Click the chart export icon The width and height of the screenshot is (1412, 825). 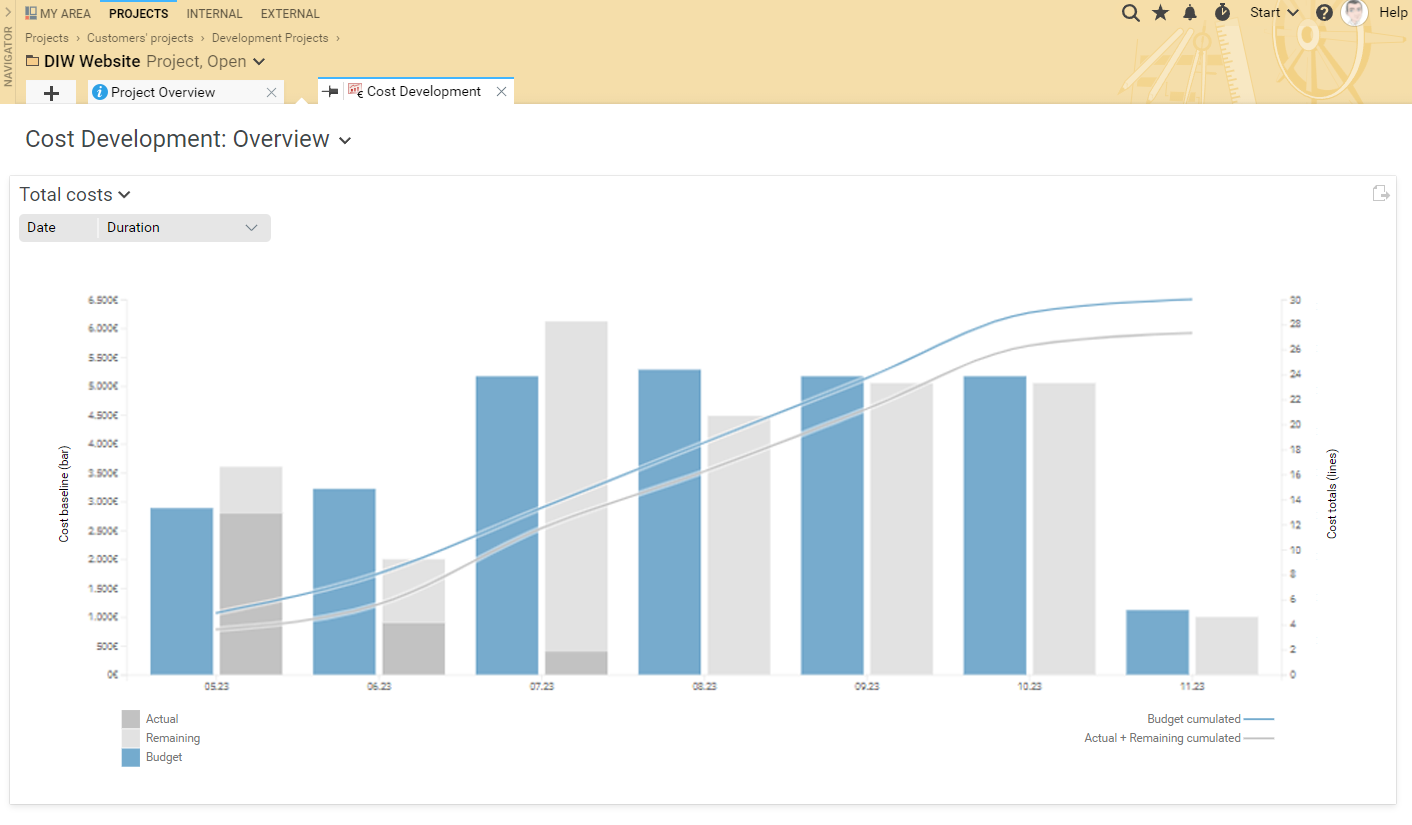pyautogui.click(x=1381, y=194)
